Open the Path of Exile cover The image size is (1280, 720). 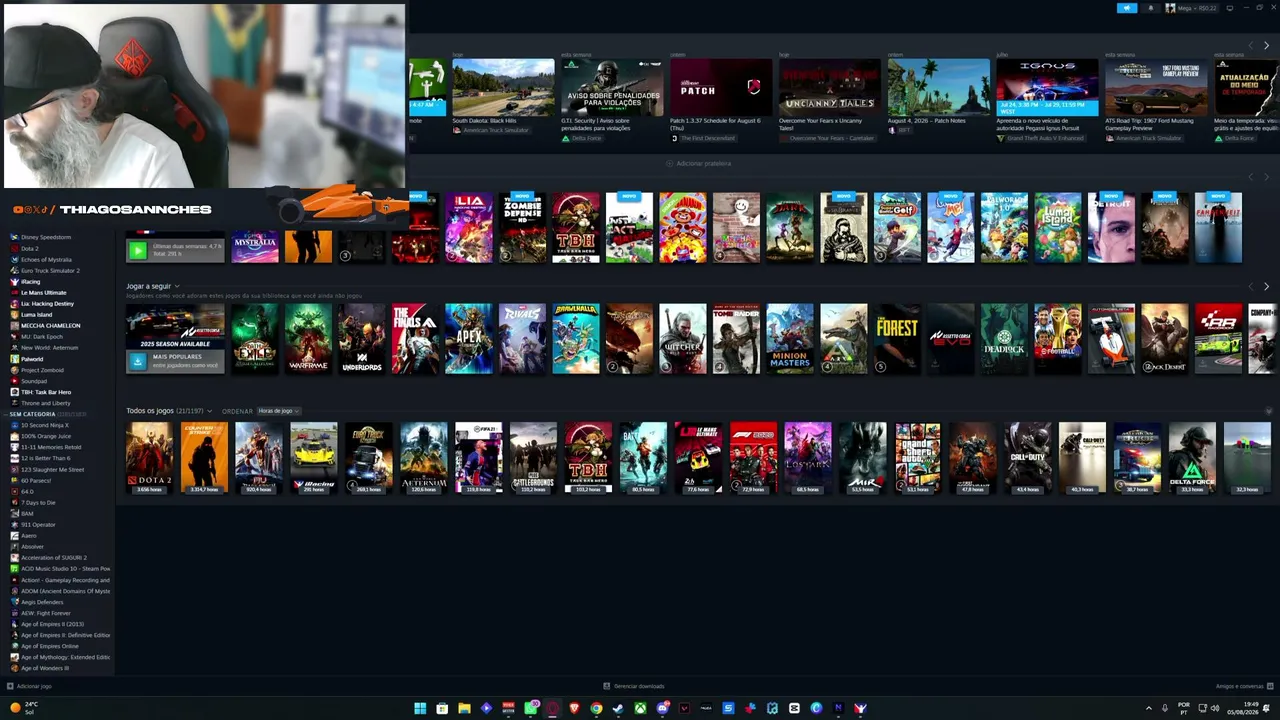coord(255,339)
